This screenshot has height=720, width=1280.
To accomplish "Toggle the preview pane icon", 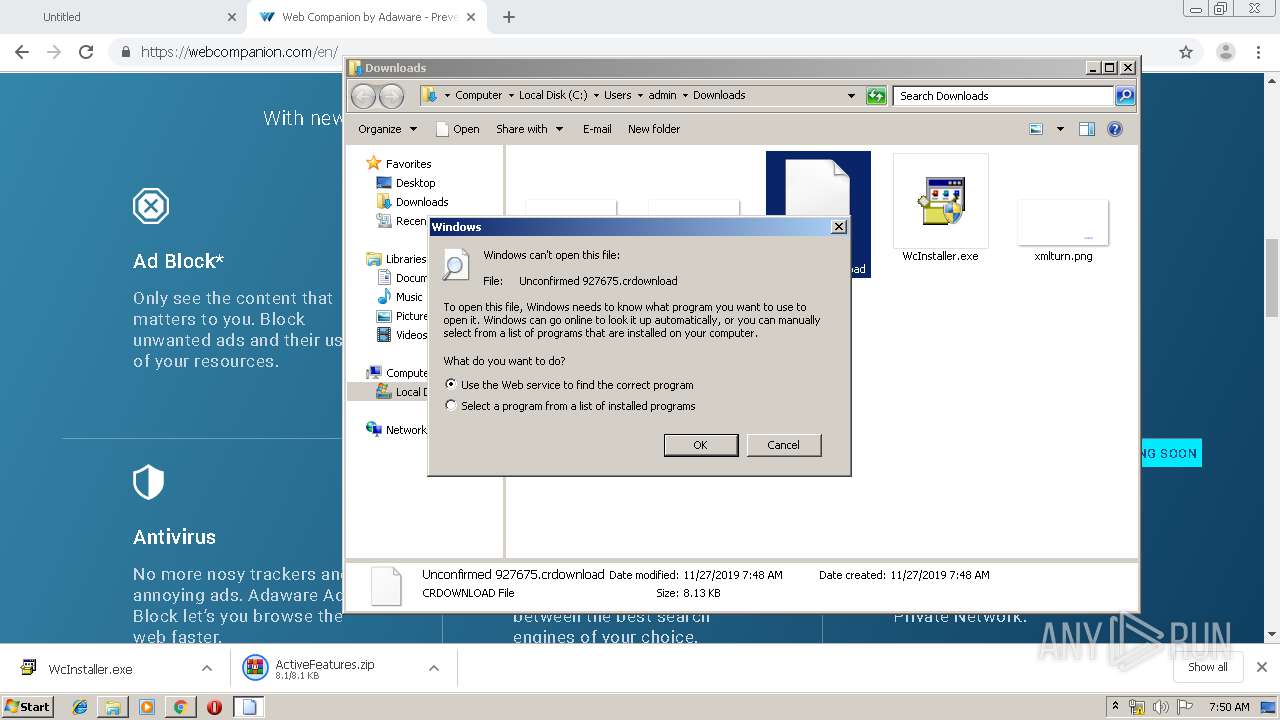I will tap(1087, 129).
